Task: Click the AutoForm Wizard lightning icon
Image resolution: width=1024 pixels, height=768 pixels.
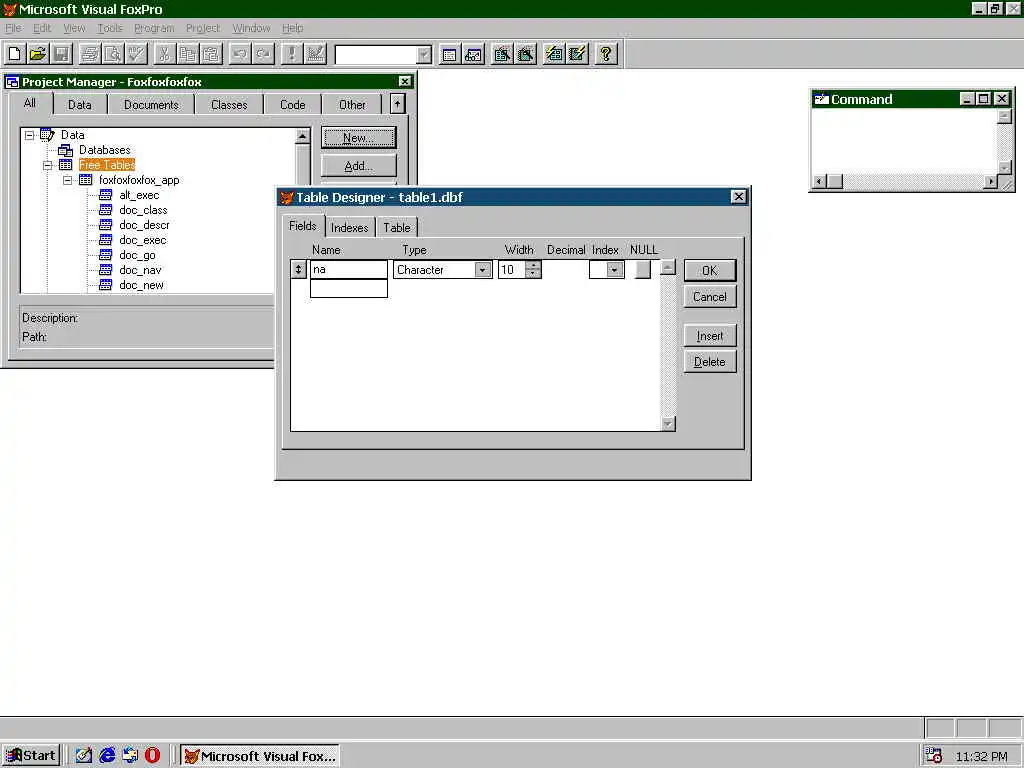Action: pyautogui.click(x=554, y=54)
